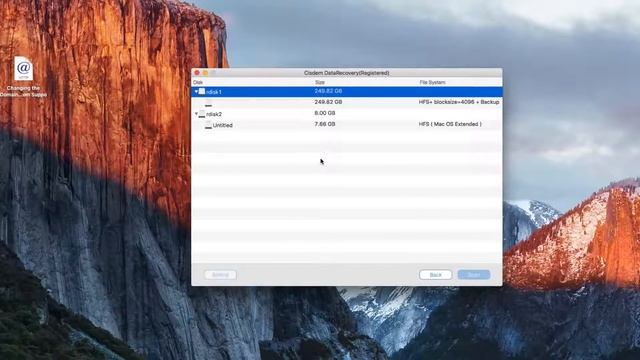
Task: Collapse the rdisk2 disclosure triangle
Action: coord(196,114)
